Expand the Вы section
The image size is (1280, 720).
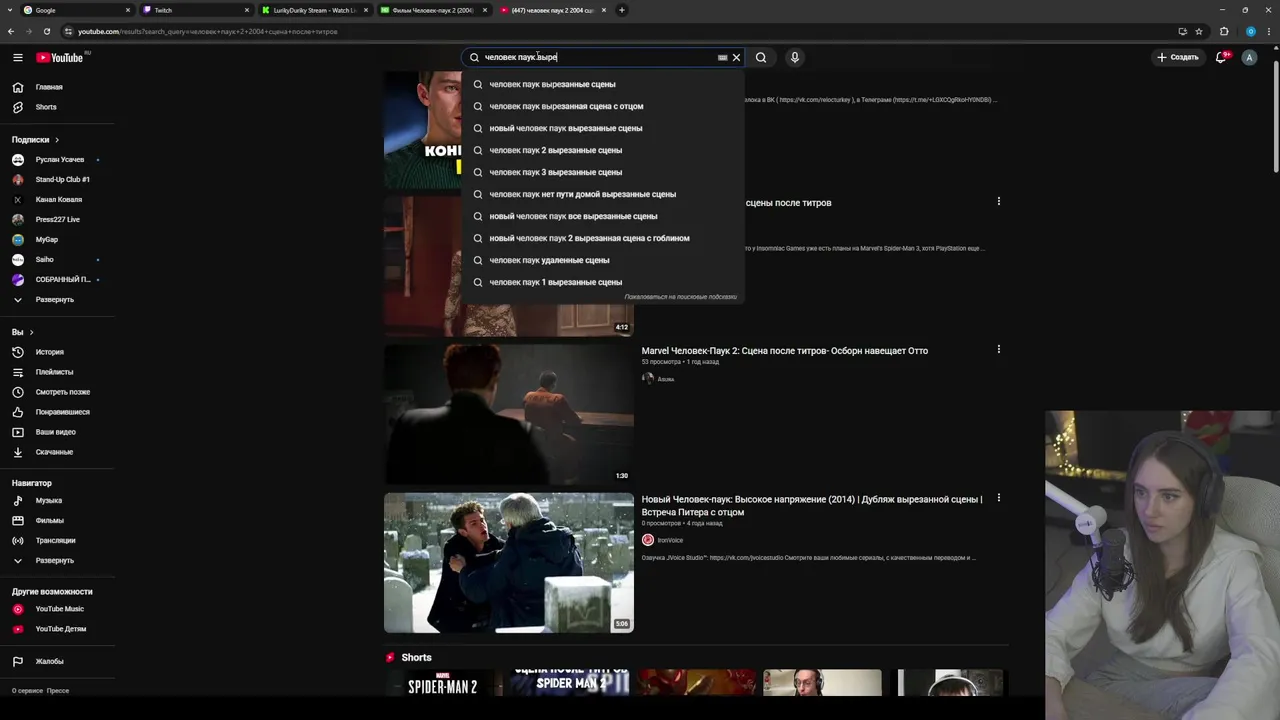pyautogui.click(x=22, y=332)
